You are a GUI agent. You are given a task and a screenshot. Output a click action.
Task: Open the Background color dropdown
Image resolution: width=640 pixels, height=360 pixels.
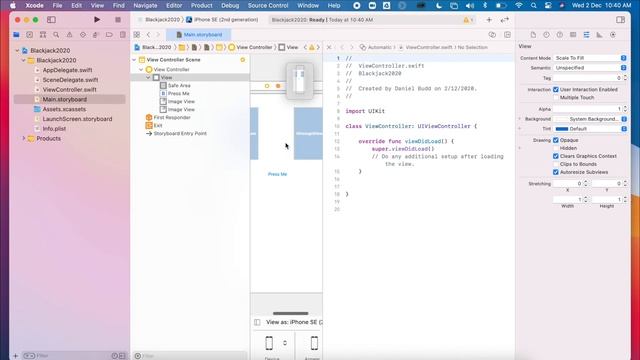click(624, 119)
